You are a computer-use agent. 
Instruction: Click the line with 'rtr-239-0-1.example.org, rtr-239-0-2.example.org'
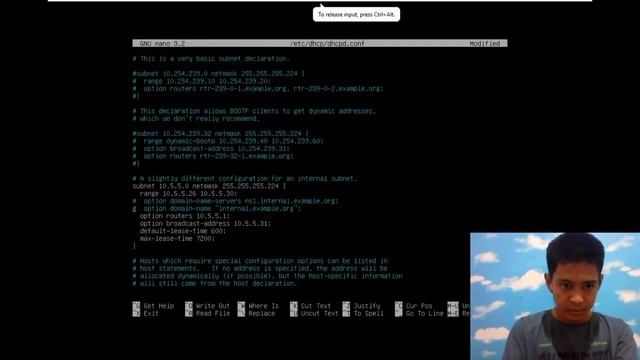tap(258, 89)
